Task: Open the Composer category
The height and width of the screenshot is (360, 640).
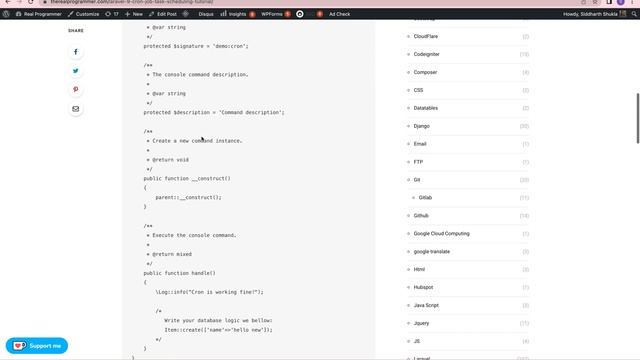Action: (x=425, y=72)
